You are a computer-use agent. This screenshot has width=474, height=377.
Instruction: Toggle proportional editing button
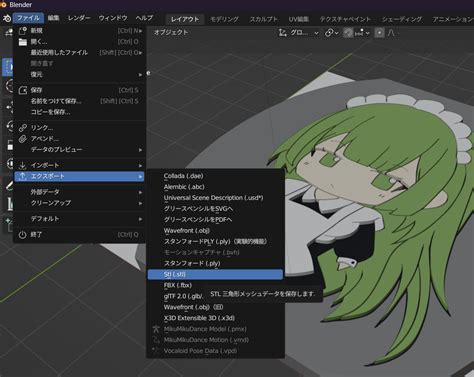[x=379, y=33]
